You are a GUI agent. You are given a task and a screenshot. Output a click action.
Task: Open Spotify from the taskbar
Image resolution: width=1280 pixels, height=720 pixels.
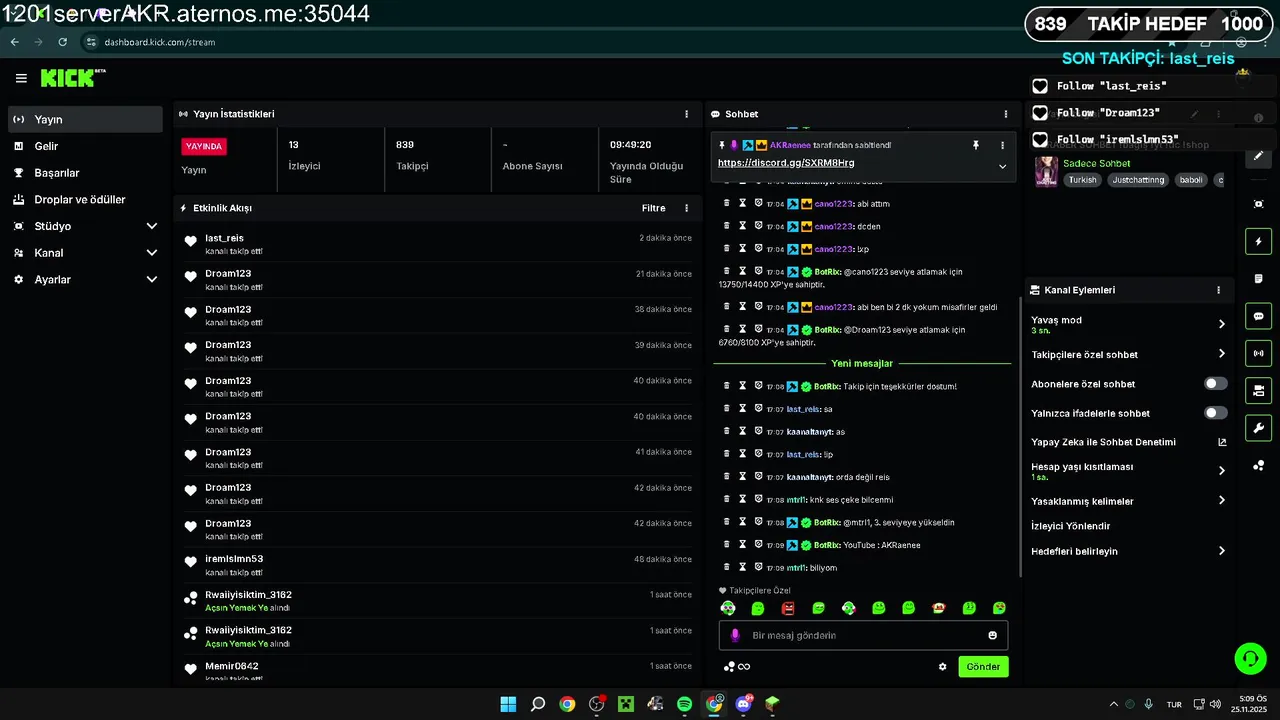tap(684, 704)
